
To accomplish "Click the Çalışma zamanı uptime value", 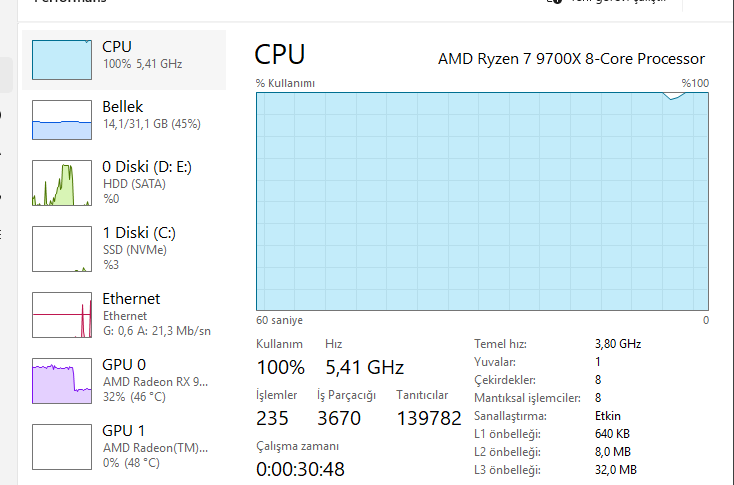I will pos(301,468).
